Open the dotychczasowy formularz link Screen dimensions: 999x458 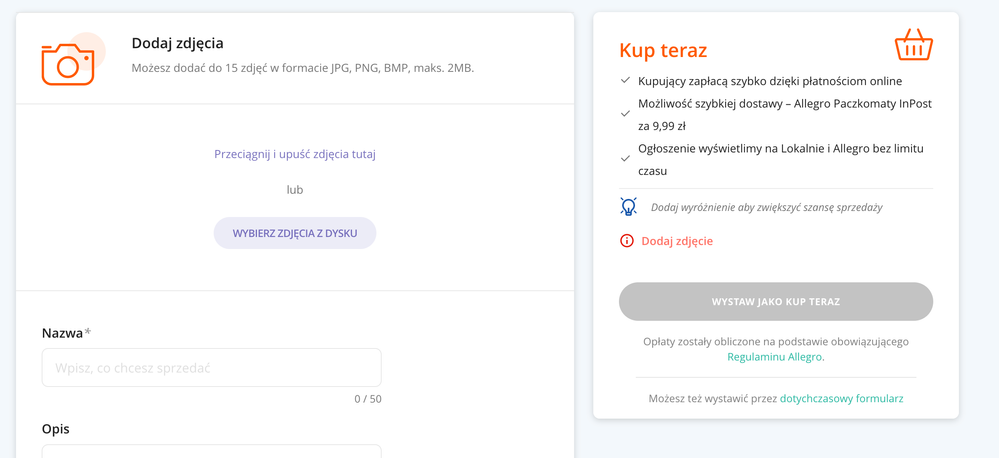coord(841,399)
